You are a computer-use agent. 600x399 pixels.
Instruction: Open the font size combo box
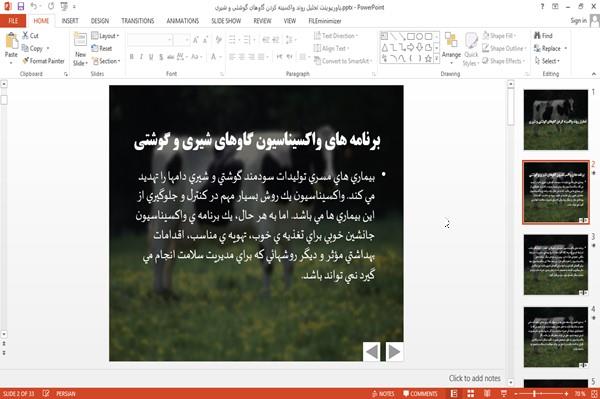181,40
